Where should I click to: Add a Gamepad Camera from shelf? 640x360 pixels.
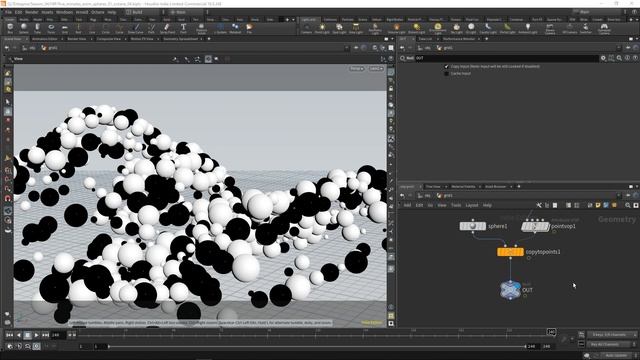pyautogui.click(x=604, y=28)
